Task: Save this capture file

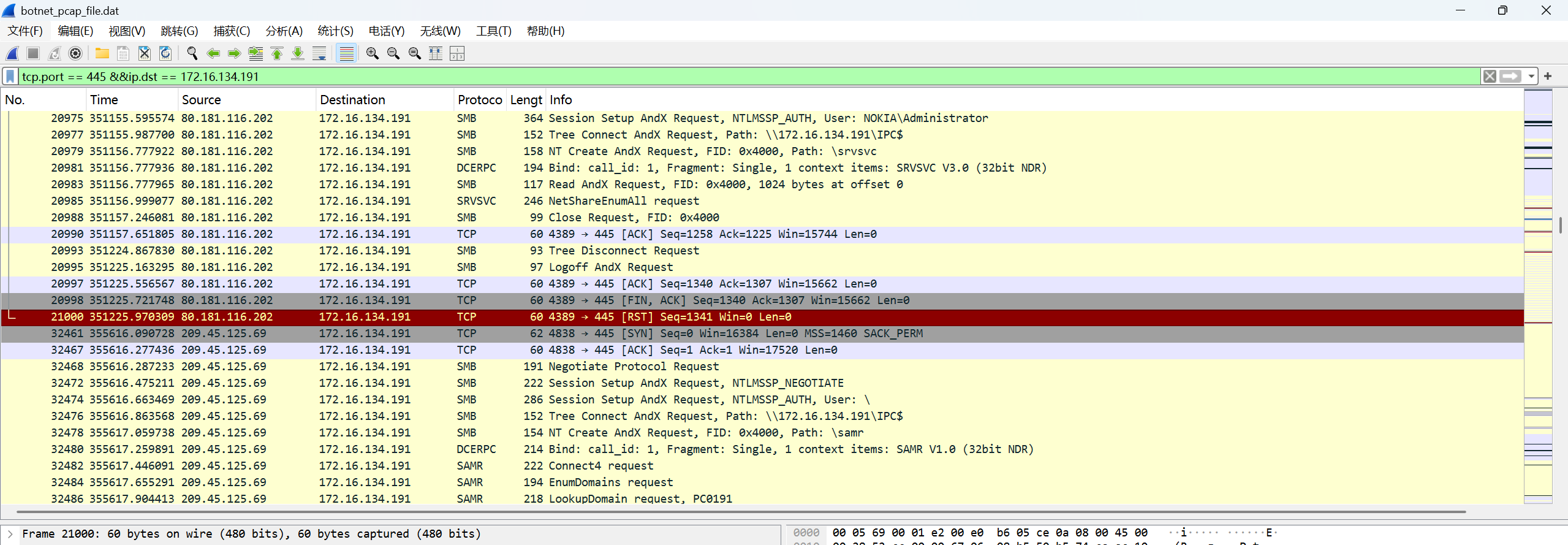Action: [123, 54]
